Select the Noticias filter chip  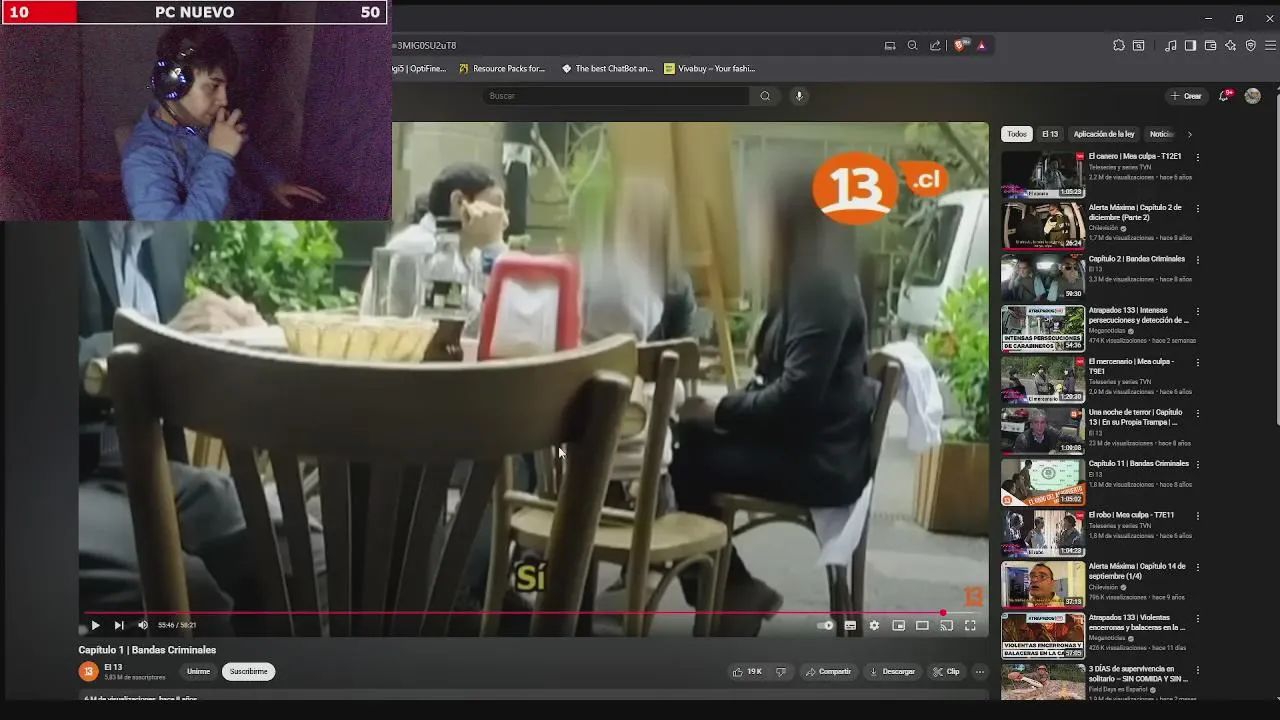click(x=1160, y=134)
